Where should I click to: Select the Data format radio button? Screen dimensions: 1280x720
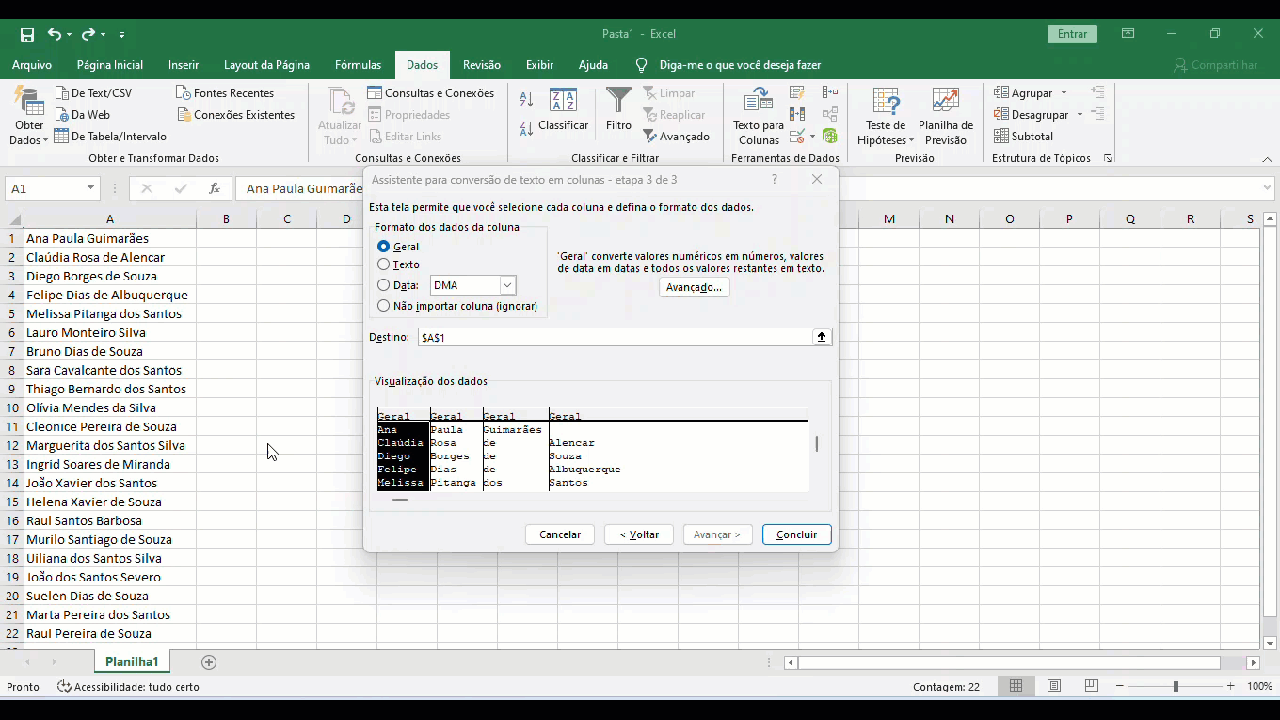click(384, 285)
